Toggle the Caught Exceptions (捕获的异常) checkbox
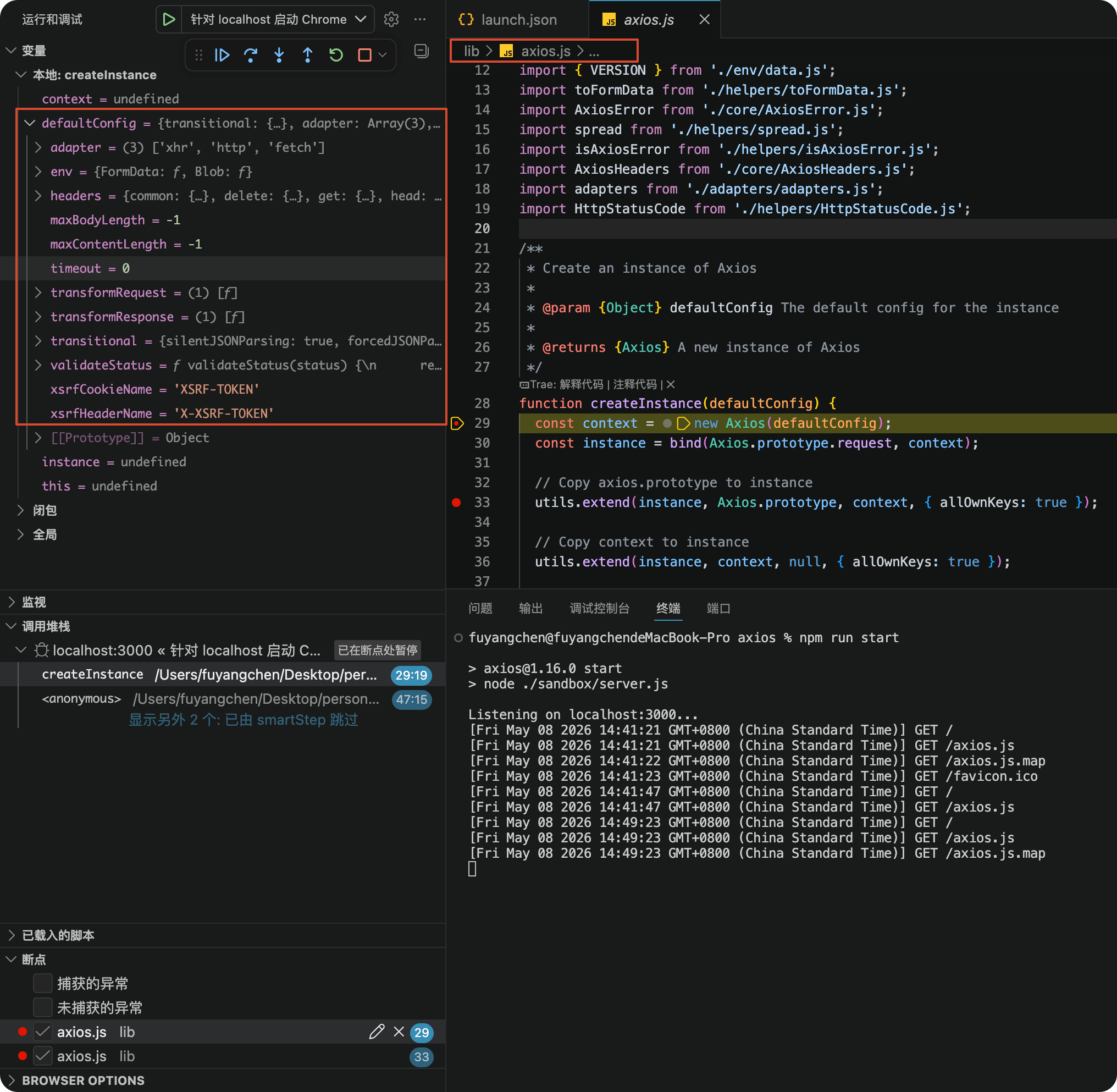1117x1092 pixels. point(42,983)
